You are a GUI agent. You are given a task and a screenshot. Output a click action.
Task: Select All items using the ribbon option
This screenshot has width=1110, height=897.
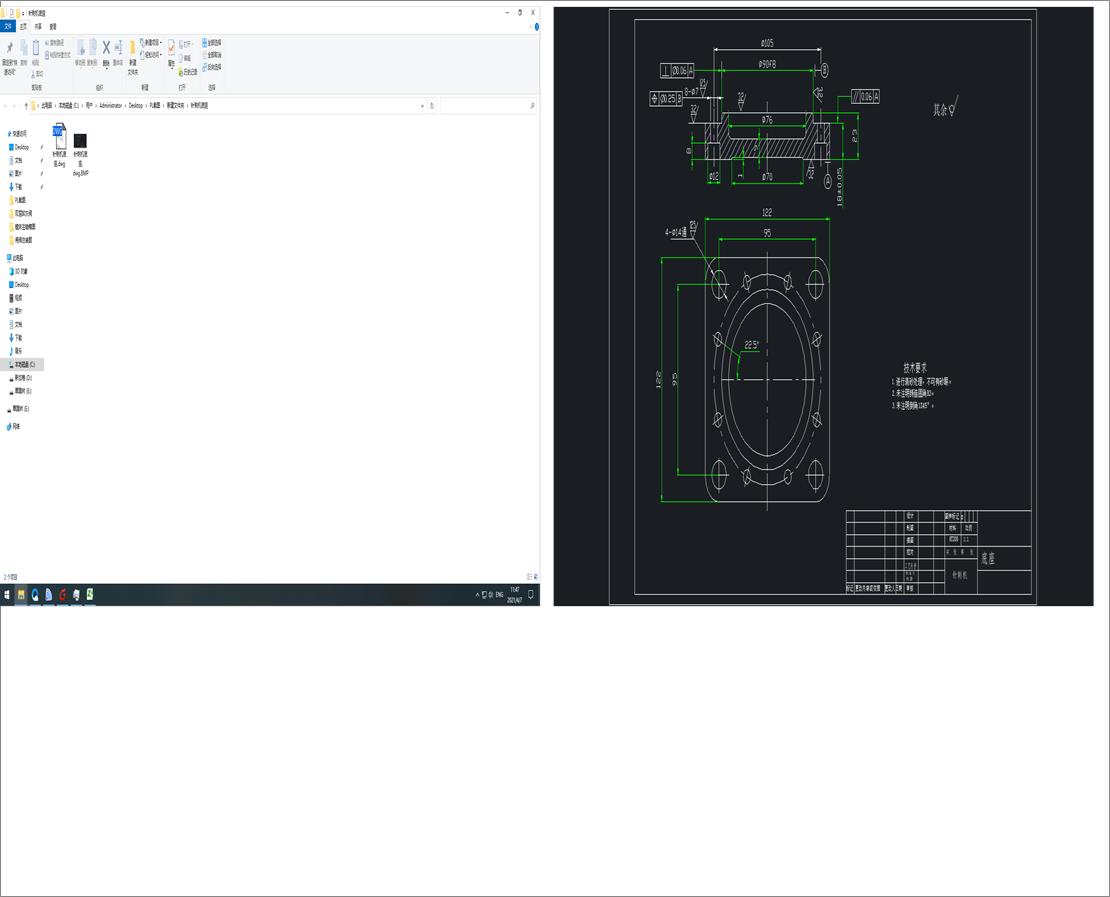(210, 42)
